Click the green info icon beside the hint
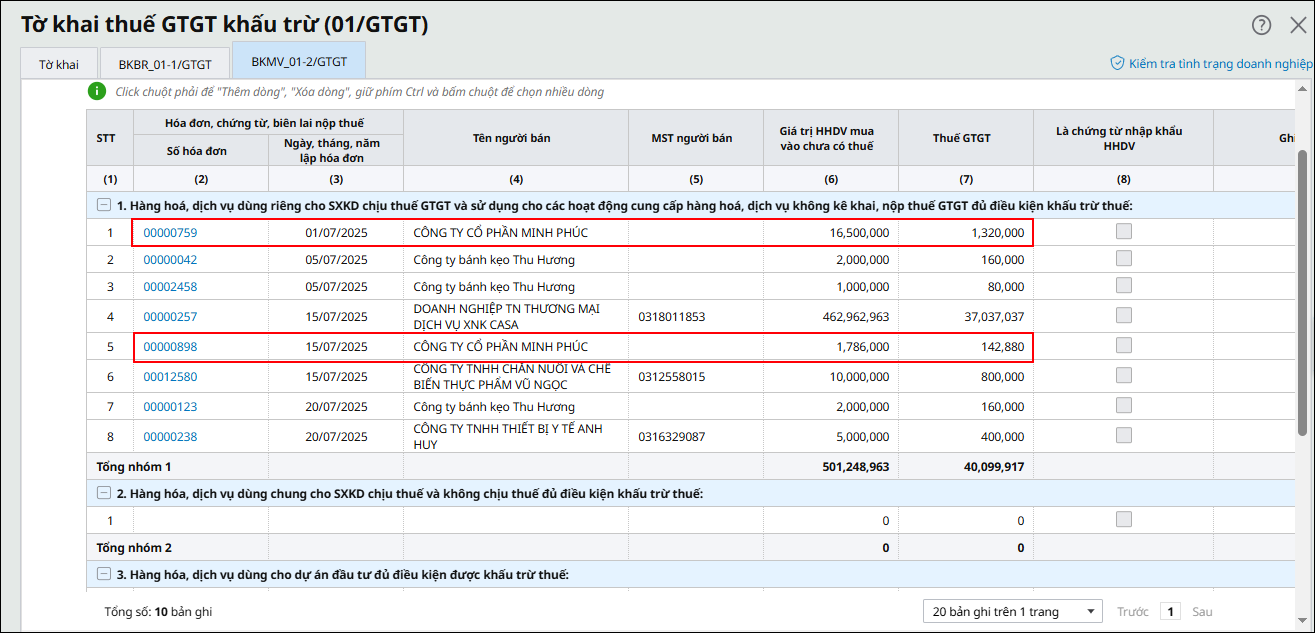Viewport: 1315px width, 633px height. (96, 91)
